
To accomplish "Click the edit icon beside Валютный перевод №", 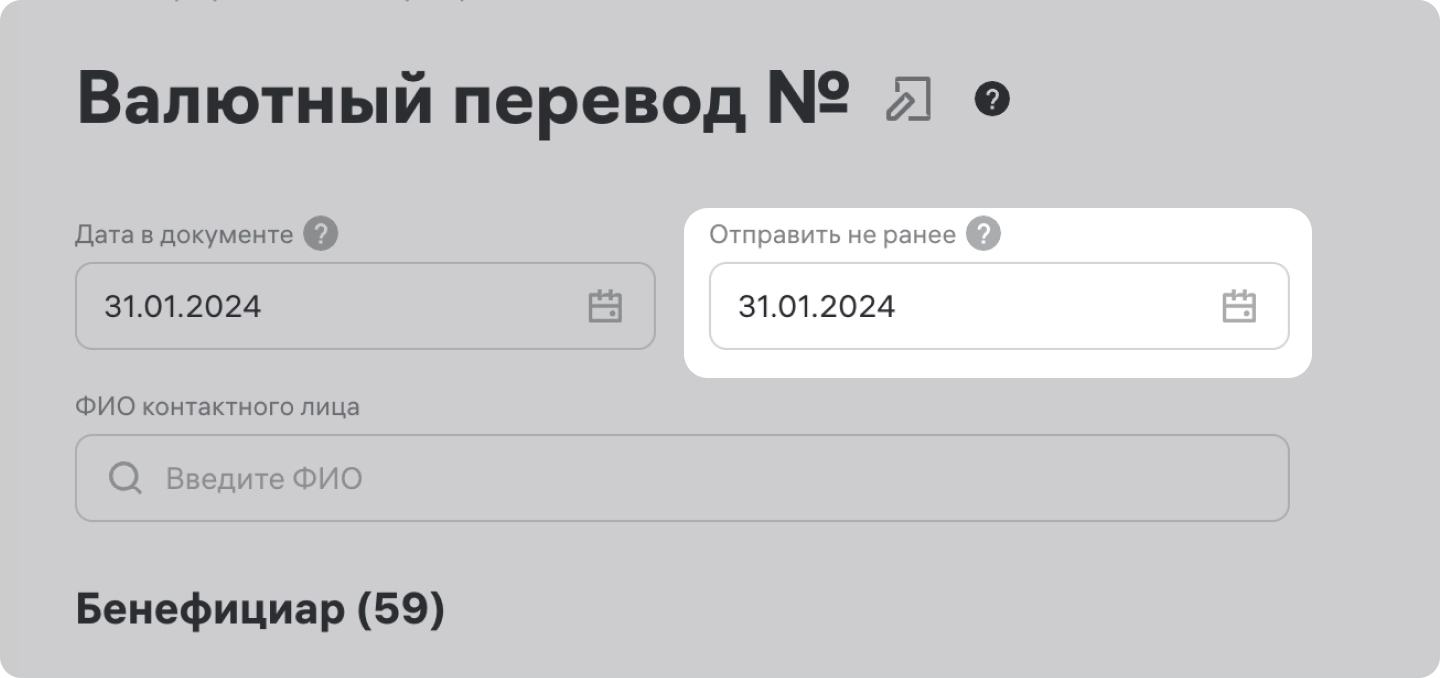I will 908,101.
